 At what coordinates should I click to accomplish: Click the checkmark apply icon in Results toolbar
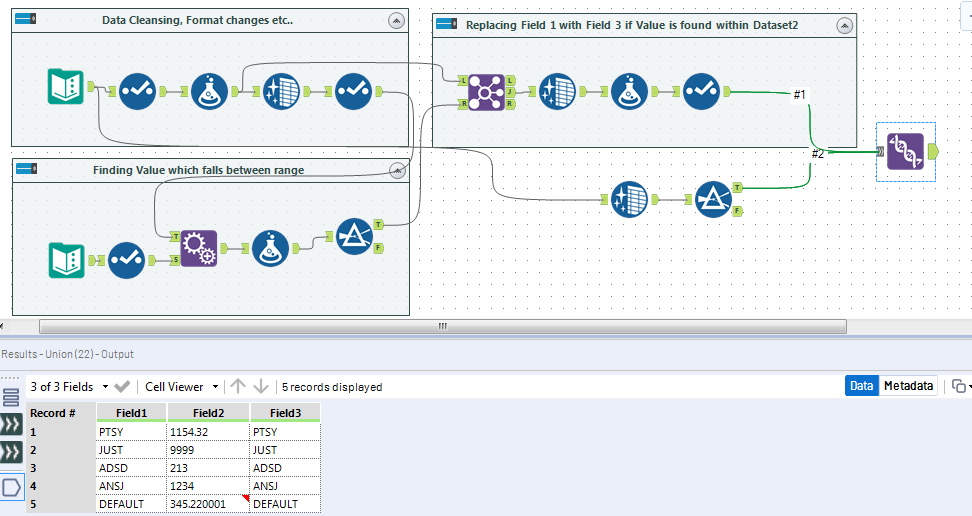(x=122, y=386)
